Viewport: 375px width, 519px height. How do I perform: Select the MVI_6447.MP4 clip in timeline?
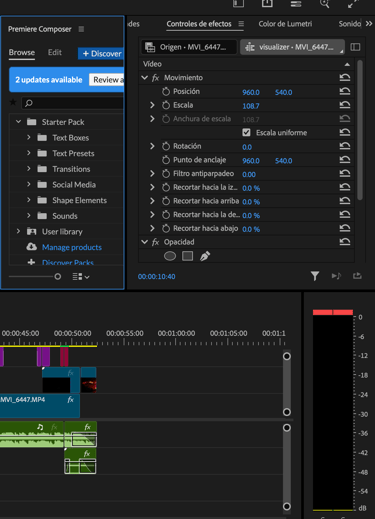(x=40, y=405)
